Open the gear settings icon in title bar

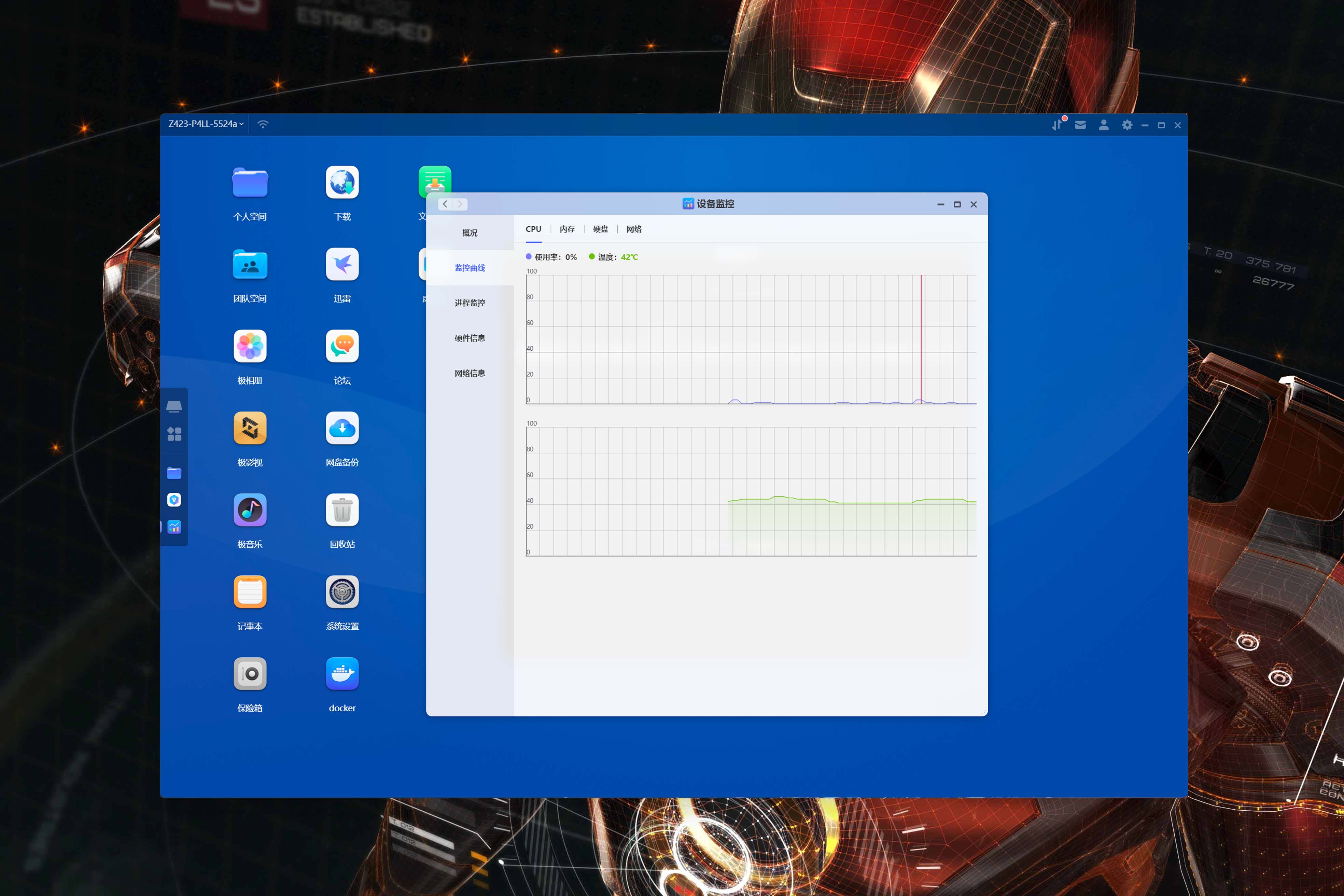pos(1127,125)
